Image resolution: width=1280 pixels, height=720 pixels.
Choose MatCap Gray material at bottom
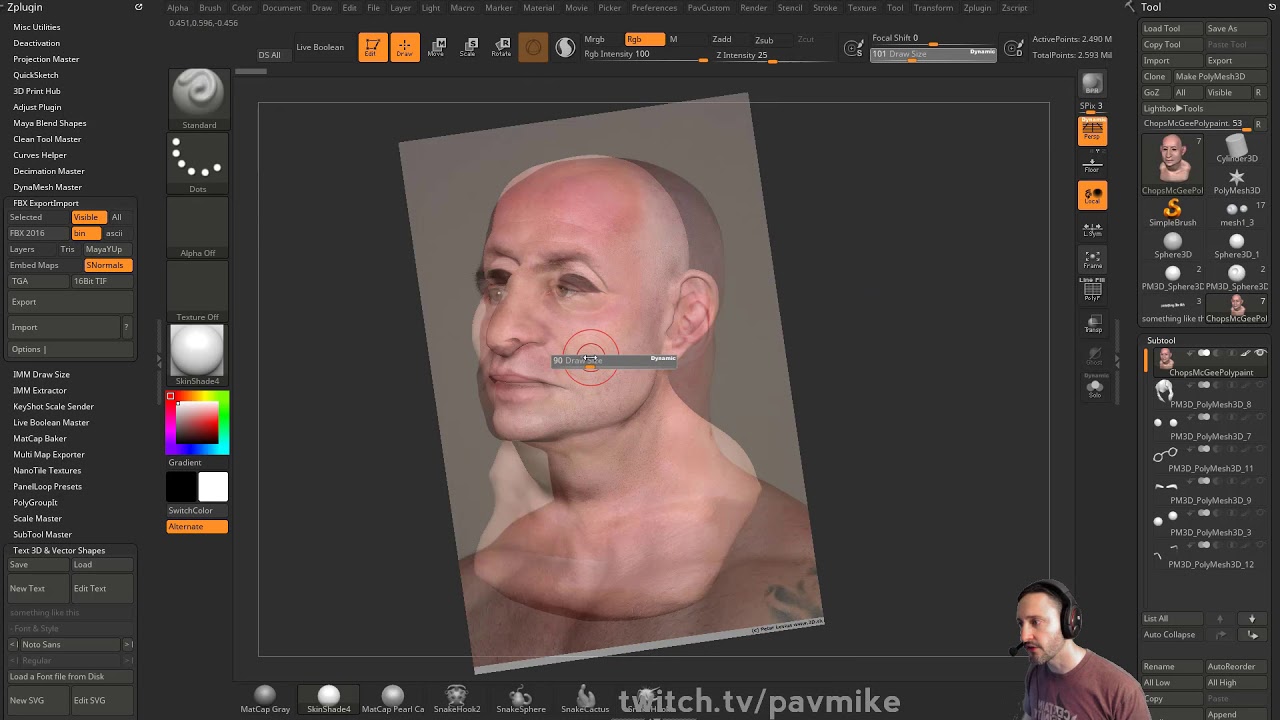(265, 699)
